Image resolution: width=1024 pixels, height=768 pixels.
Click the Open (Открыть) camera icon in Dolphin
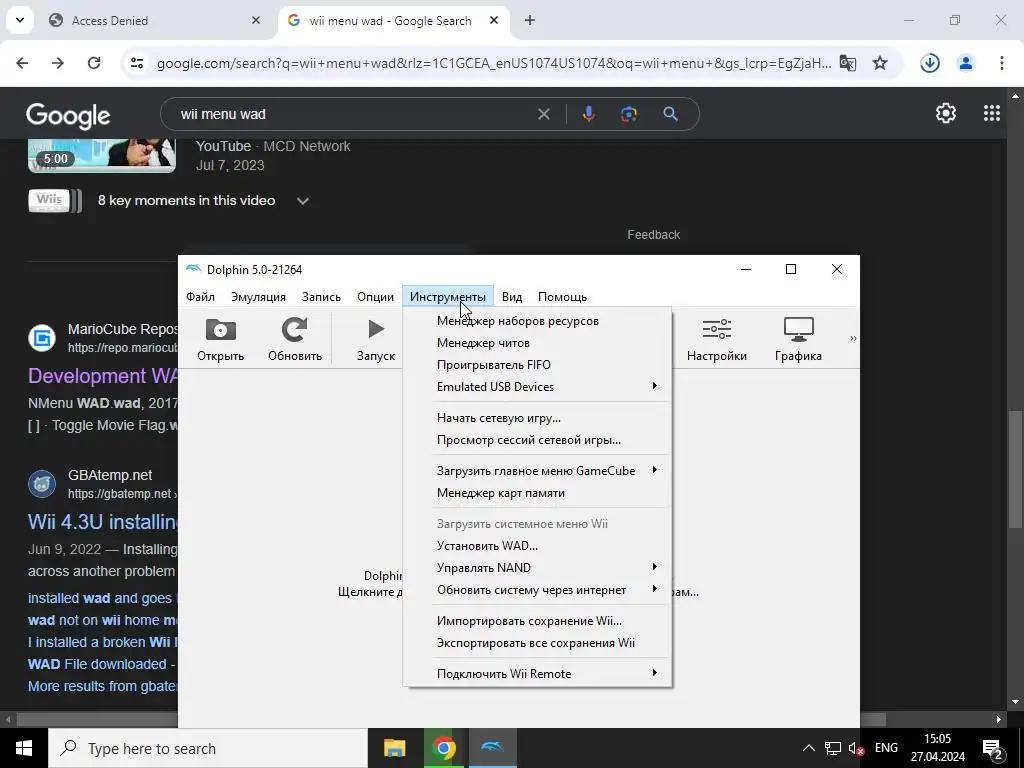(220, 330)
